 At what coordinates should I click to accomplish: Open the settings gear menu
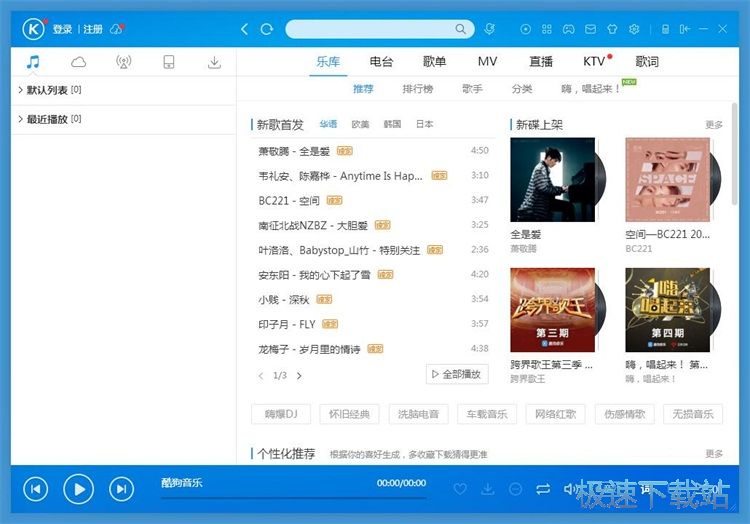[634, 29]
